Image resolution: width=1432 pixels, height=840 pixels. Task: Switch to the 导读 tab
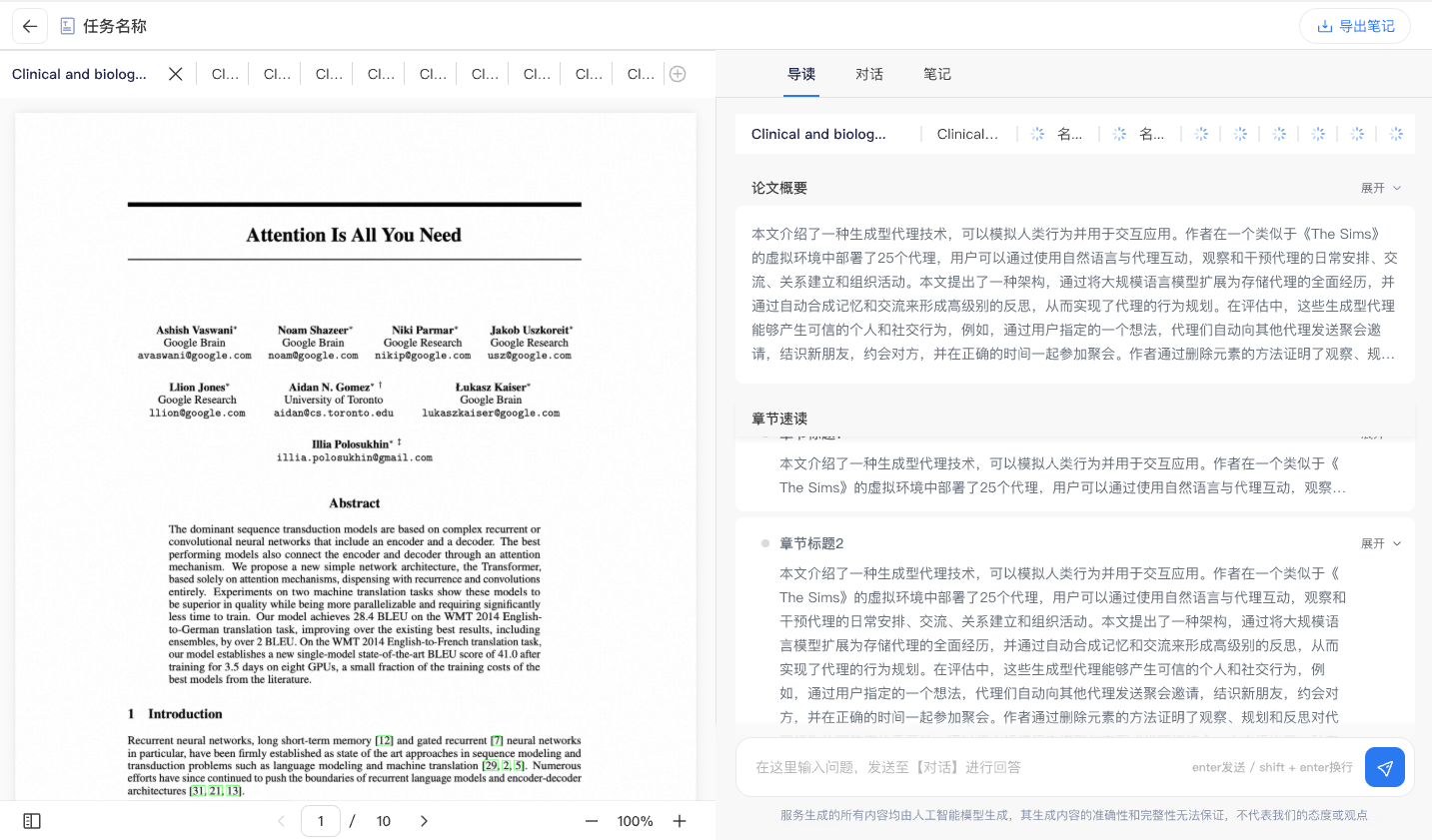(x=801, y=74)
